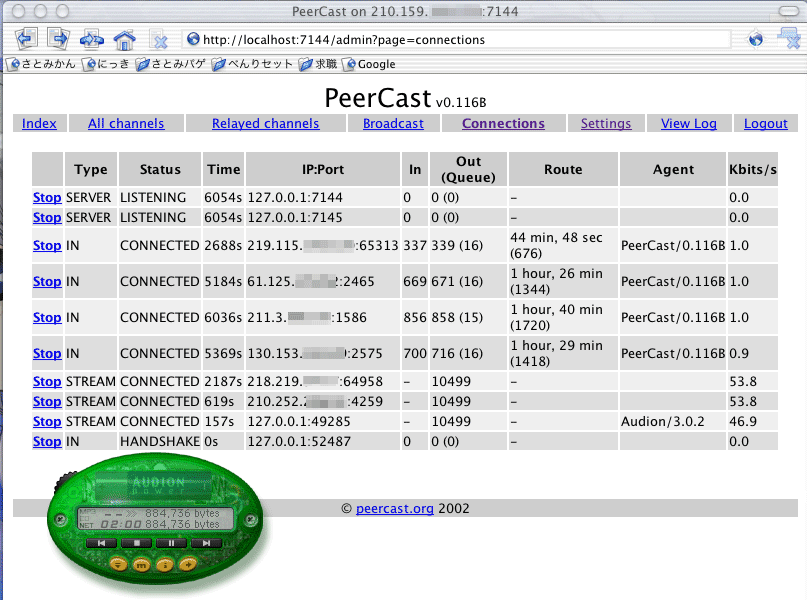This screenshot has height=600, width=807.
Task: Skip to next track on Audion player
Action: 206,543
